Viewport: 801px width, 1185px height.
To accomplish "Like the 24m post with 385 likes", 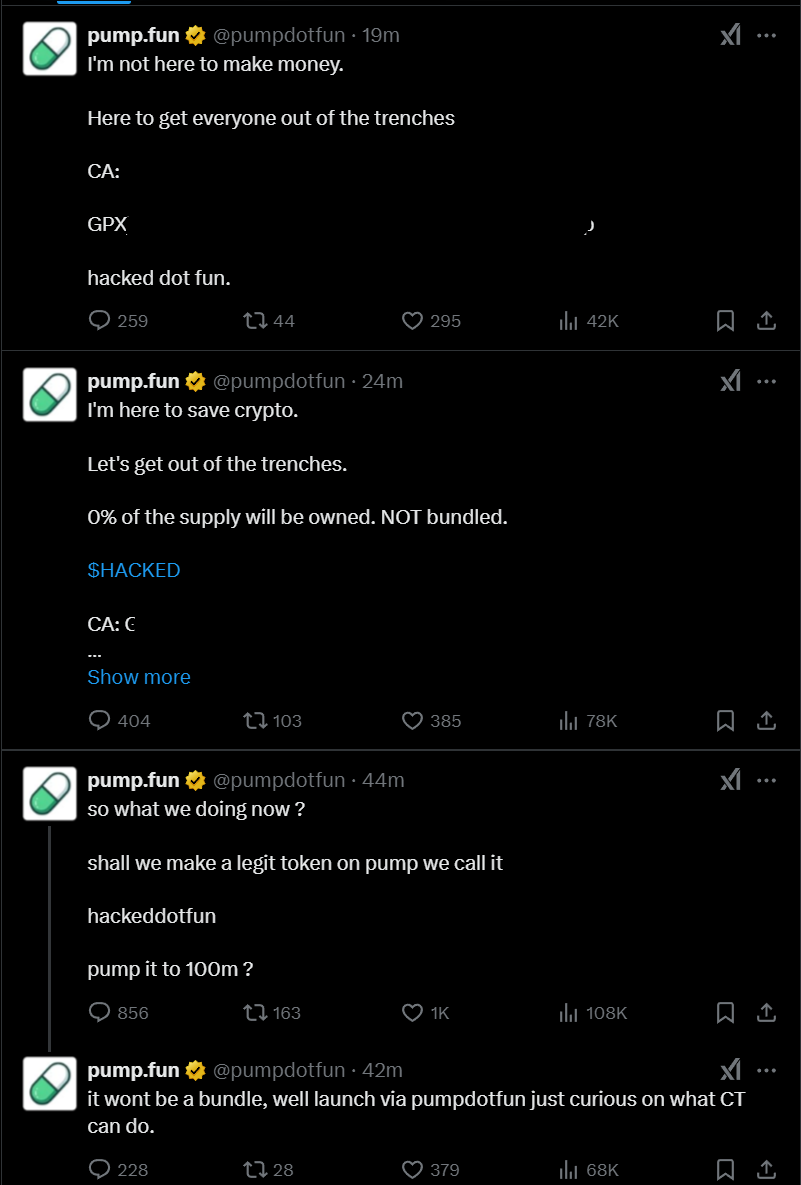I will tap(413, 720).
